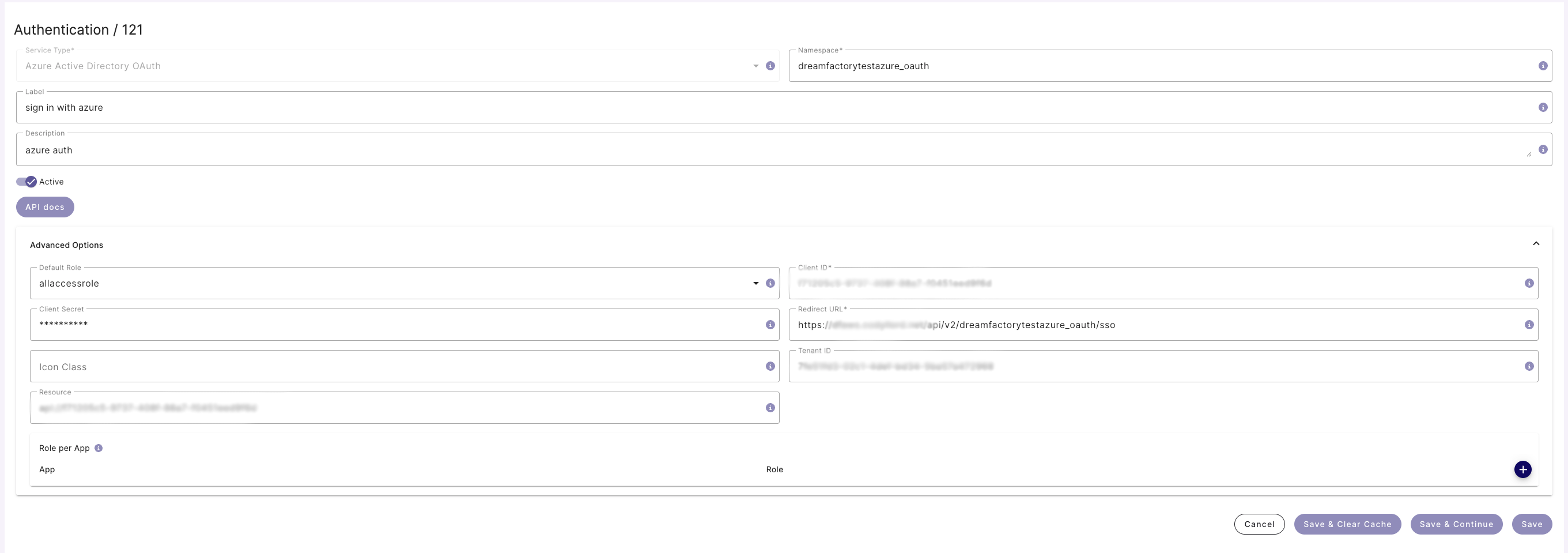1568x553 pixels.
Task: Click the info icon beside Client Secret
Action: tap(769, 324)
